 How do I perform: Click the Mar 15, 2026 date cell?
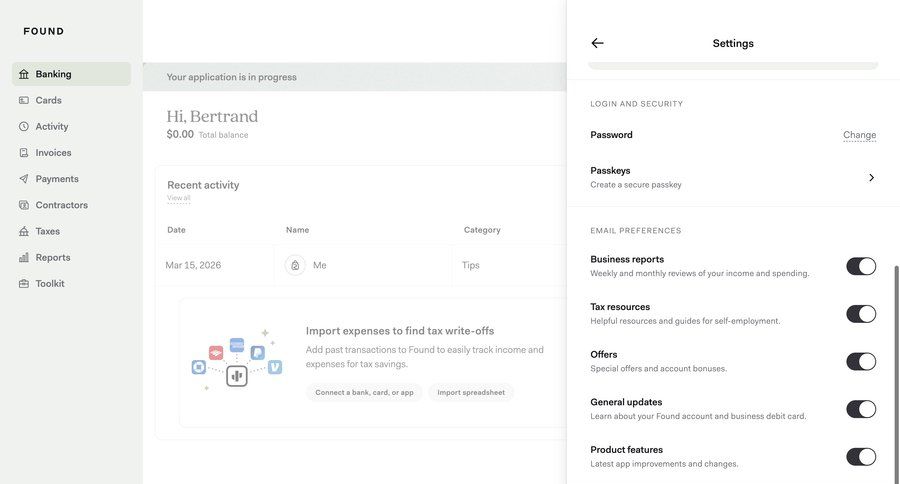coord(193,265)
